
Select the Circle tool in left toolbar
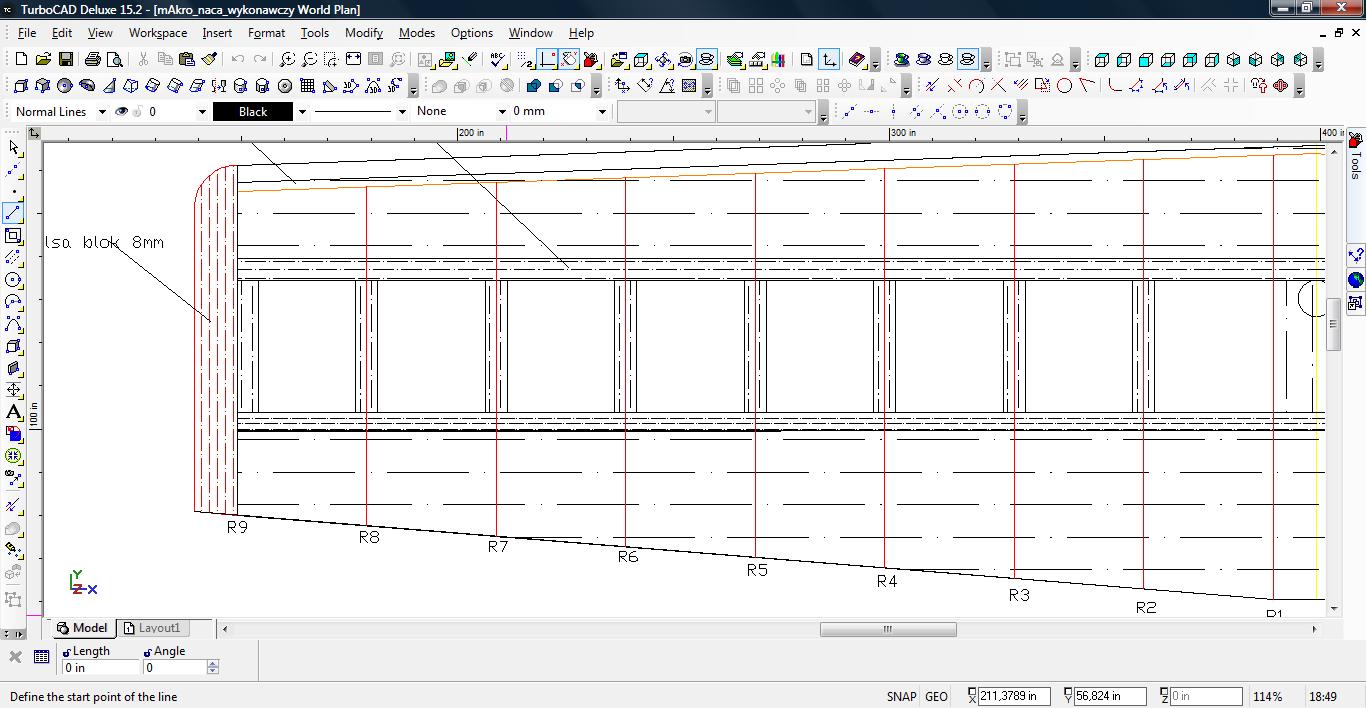tap(13, 280)
